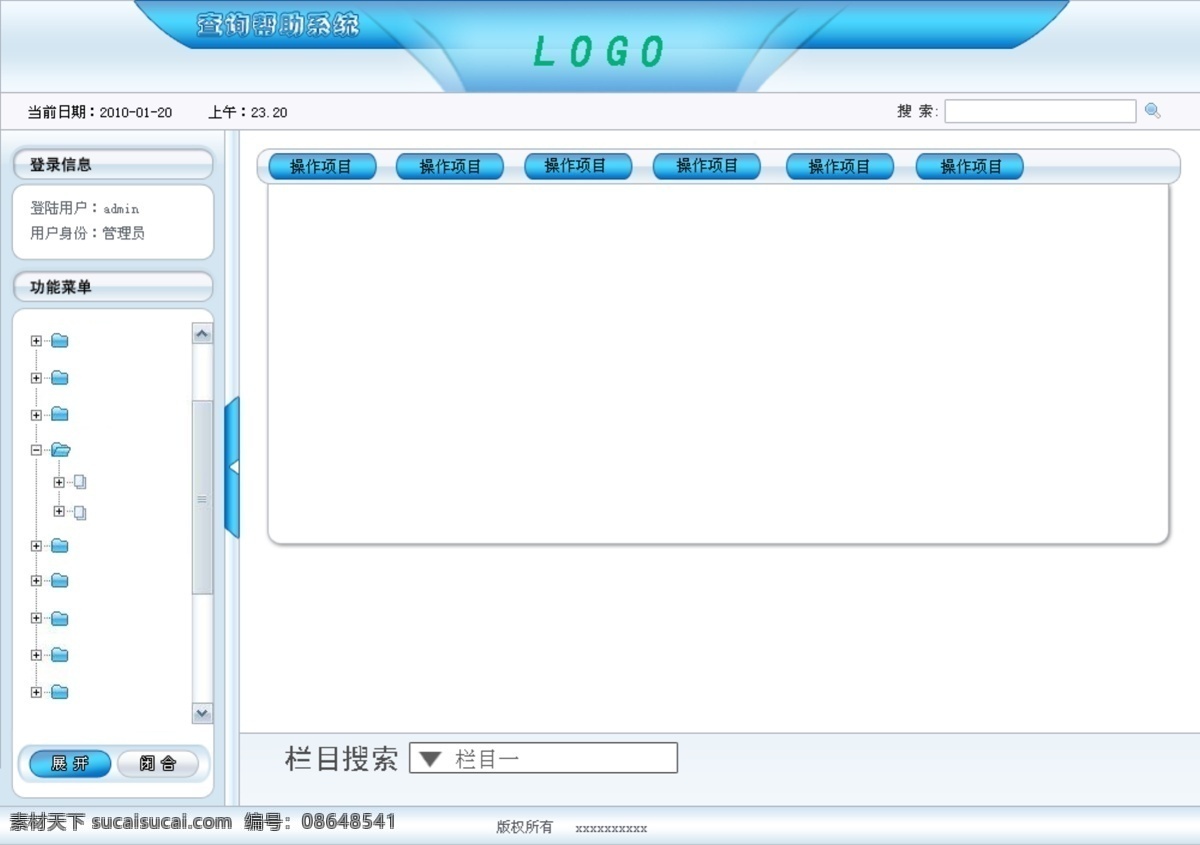Click the 版权所有 footer text
1200x845 pixels.
(x=525, y=827)
